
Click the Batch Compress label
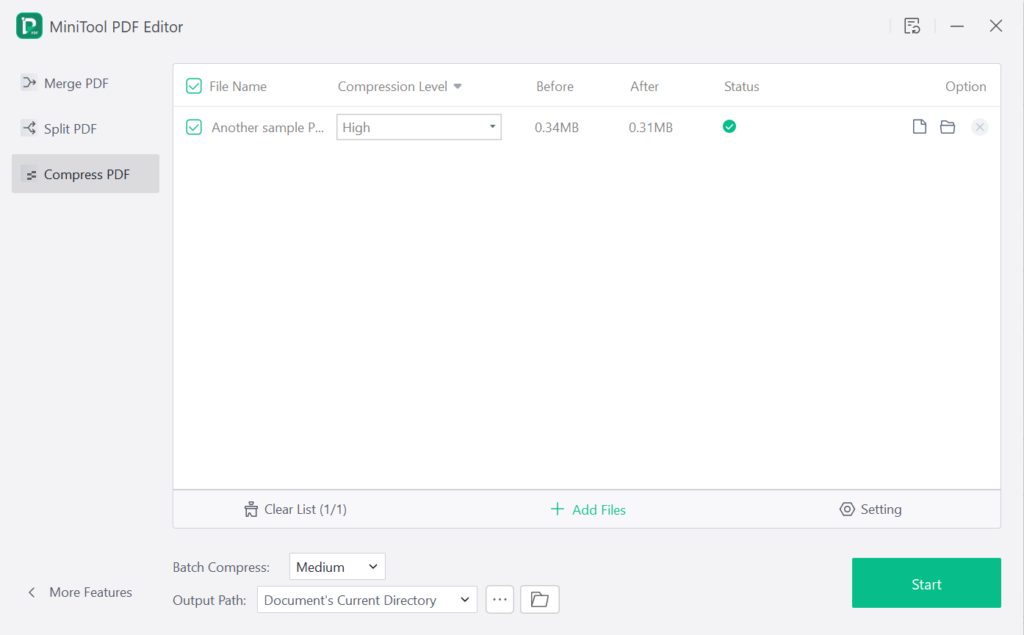221,567
